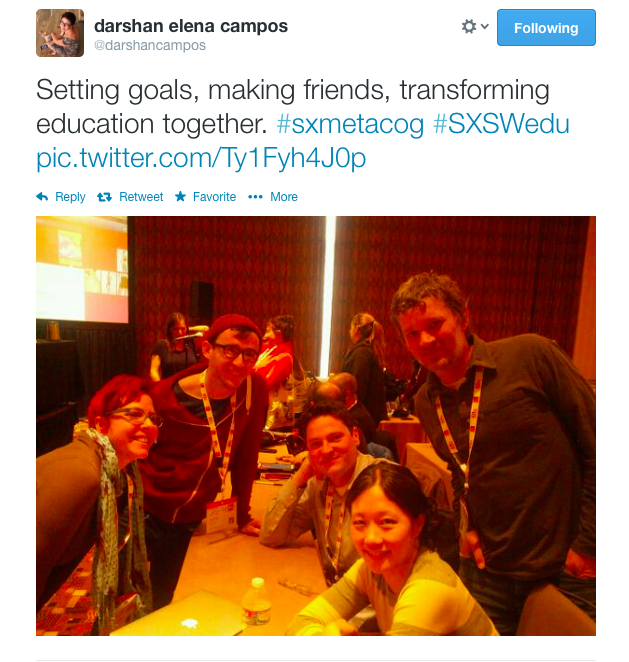Select the Retweet text label

click(141, 197)
